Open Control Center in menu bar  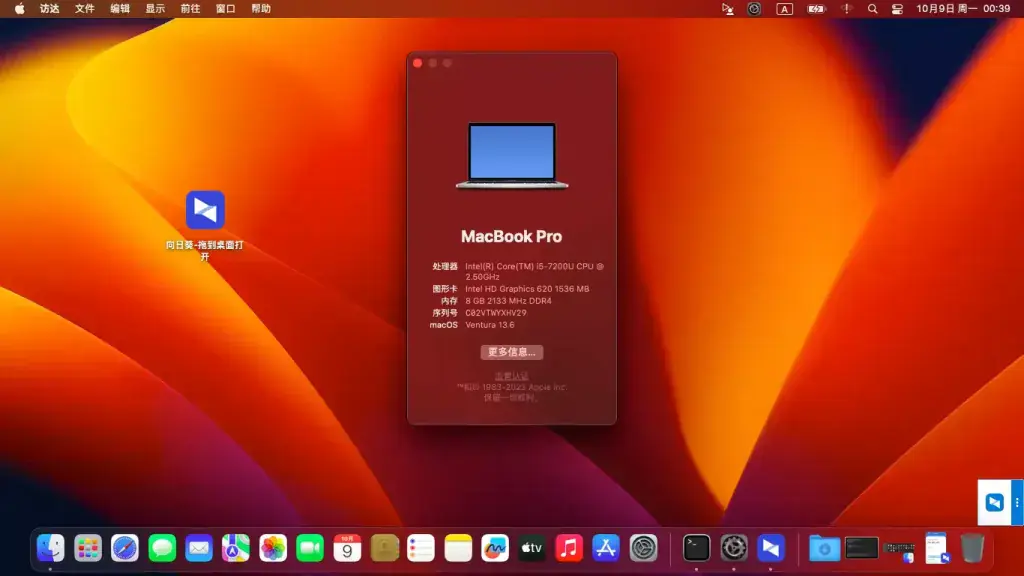coord(897,8)
